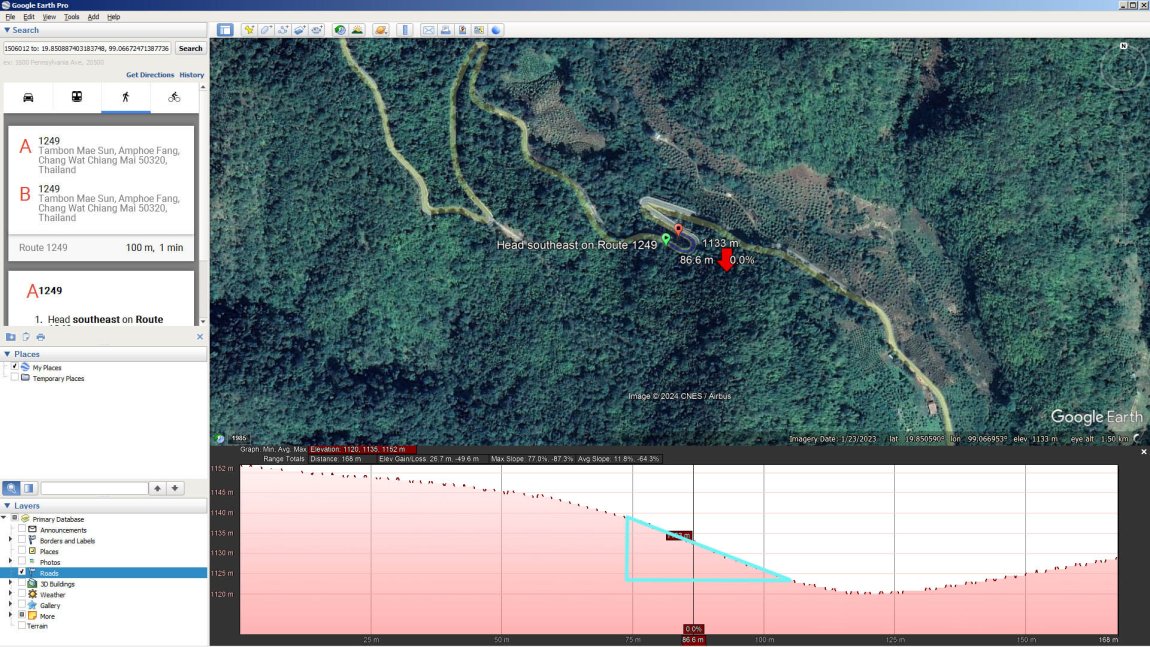Toggle sunlight across the landscape
This screenshot has width=1150, height=647.
tap(358, 29)
